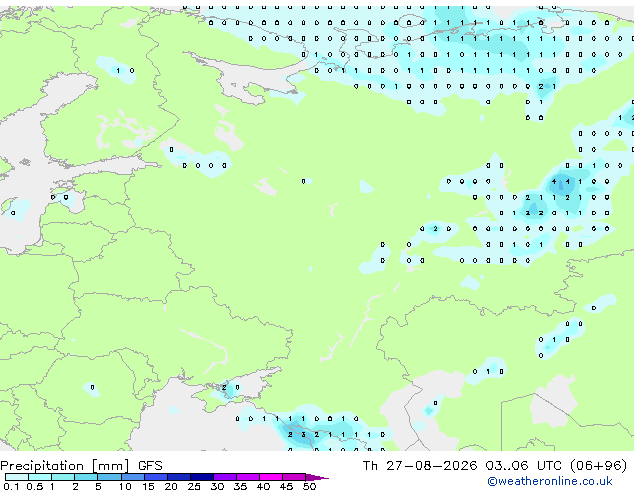Pick the 2–5 mm legend color box
The image size is (634, 490).
coord(86,477)
